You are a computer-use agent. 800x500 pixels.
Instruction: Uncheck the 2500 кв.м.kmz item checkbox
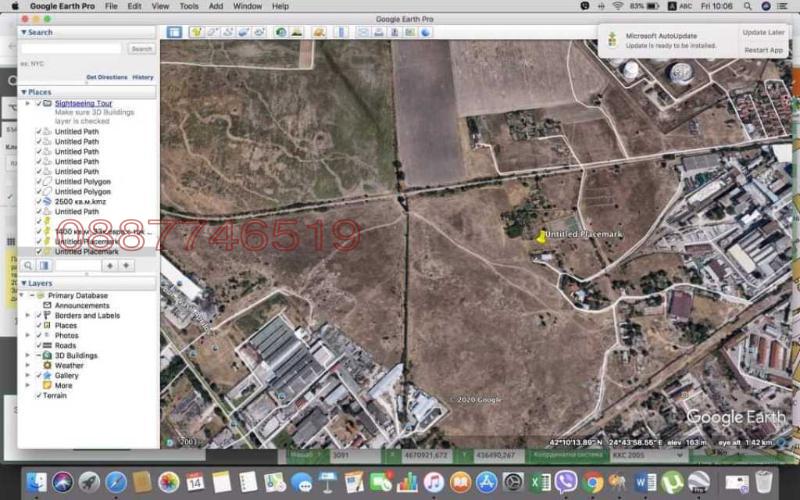click(39, 201)
